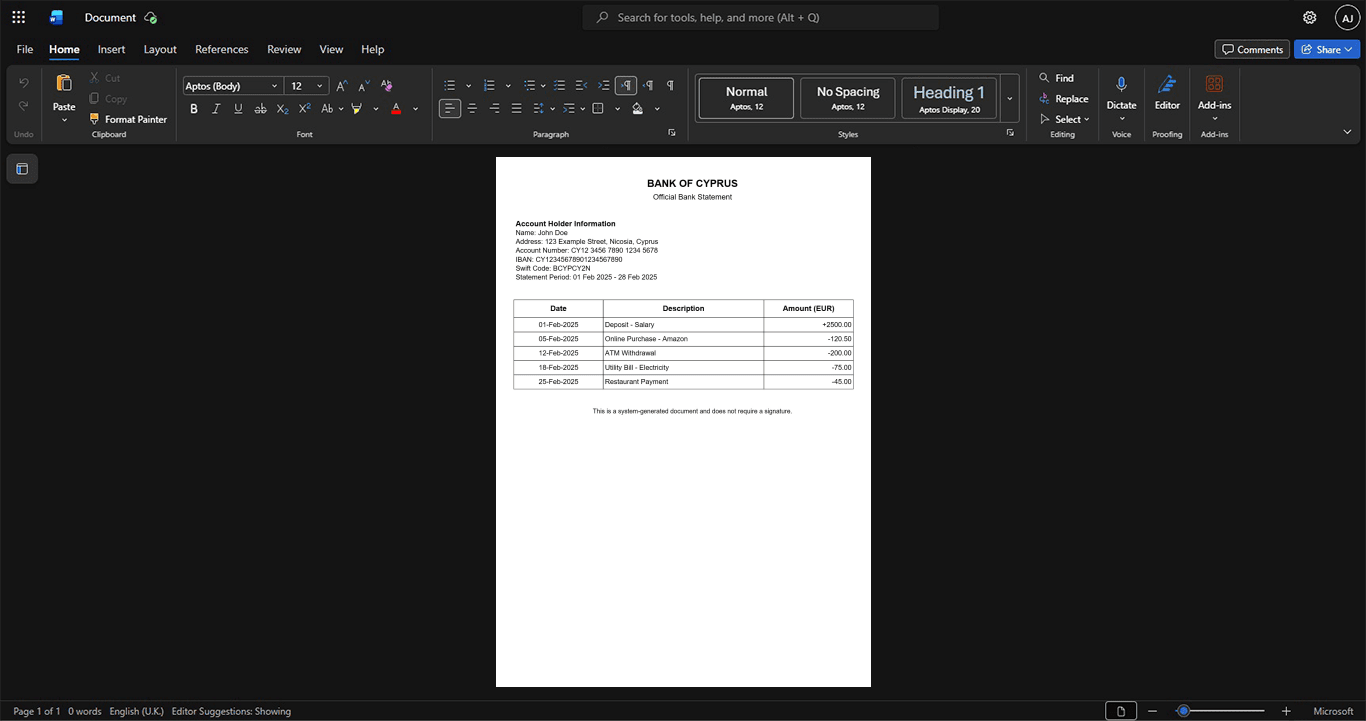Toggle Align Left paragraph alignment
This screenshot has width=1366, height=721.
click(x=450, y=108)
